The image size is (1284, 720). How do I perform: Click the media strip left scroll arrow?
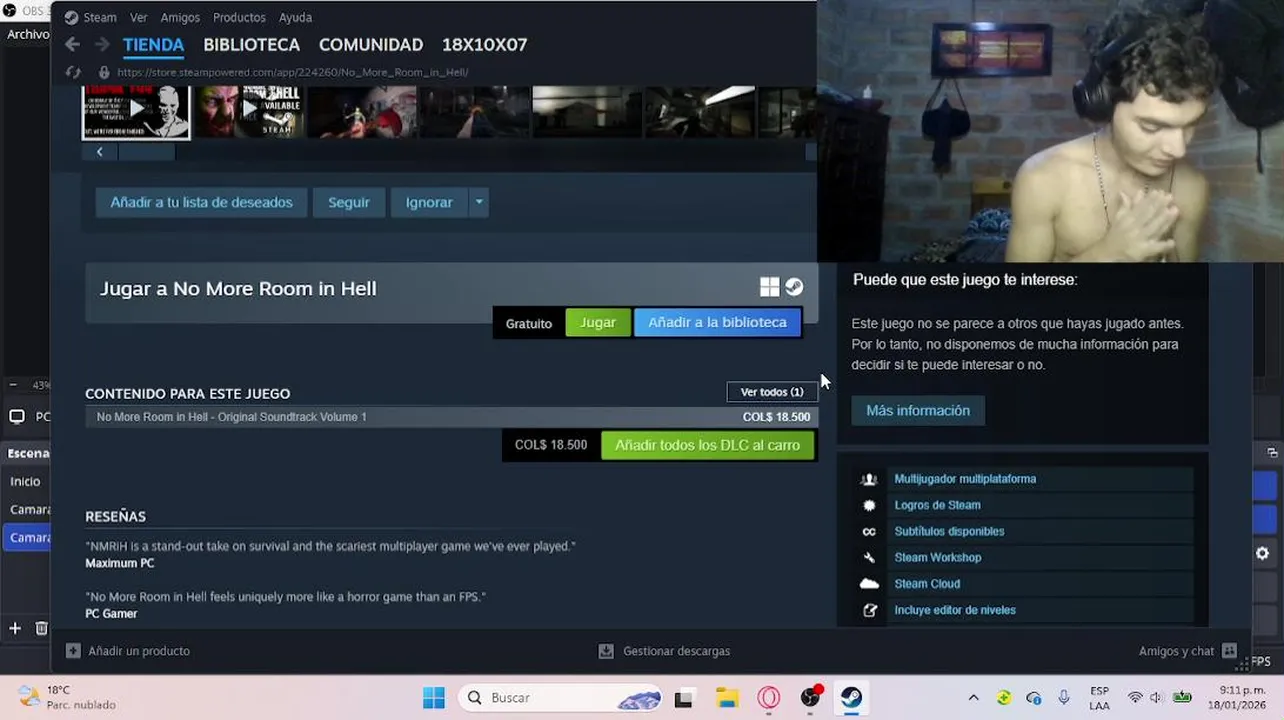click(99, 152)
